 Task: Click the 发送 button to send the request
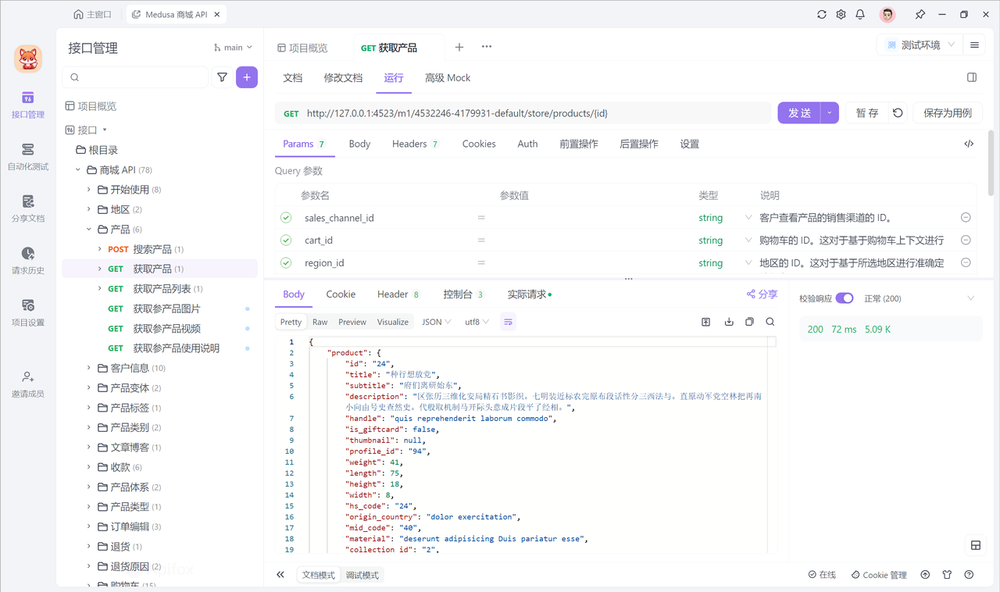tap(800, 112)
